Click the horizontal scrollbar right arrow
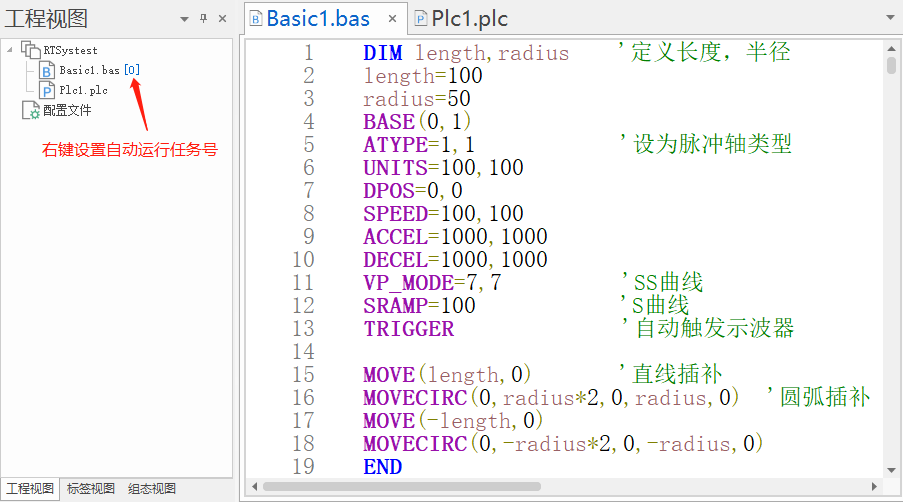The height and width of the screenshot is (502, 903). coord(874,486)
